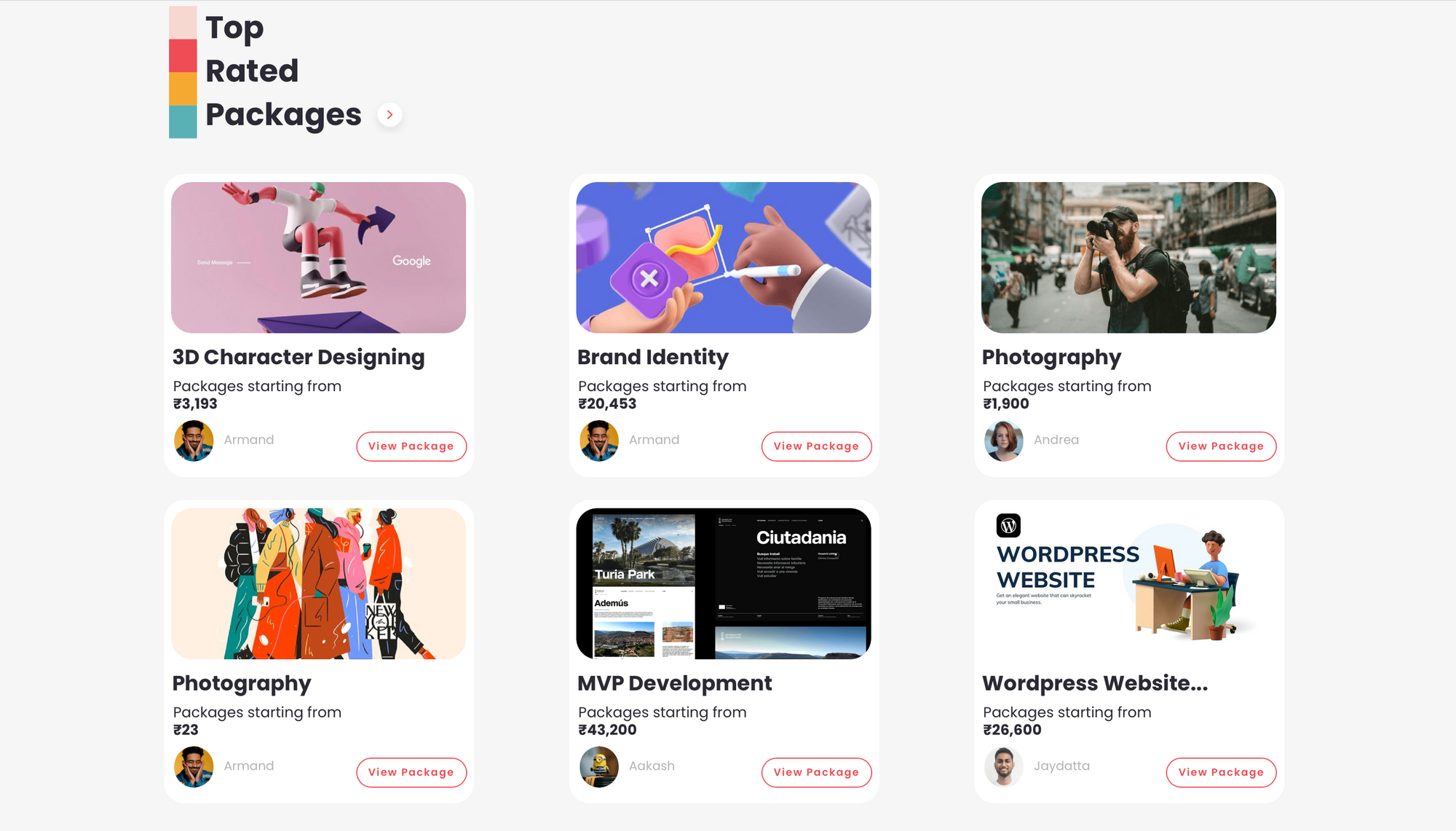The image size is (1456, 831).
Task: Open the Ciutadania website preview thumbnail
Action: [x=724, y=584]
